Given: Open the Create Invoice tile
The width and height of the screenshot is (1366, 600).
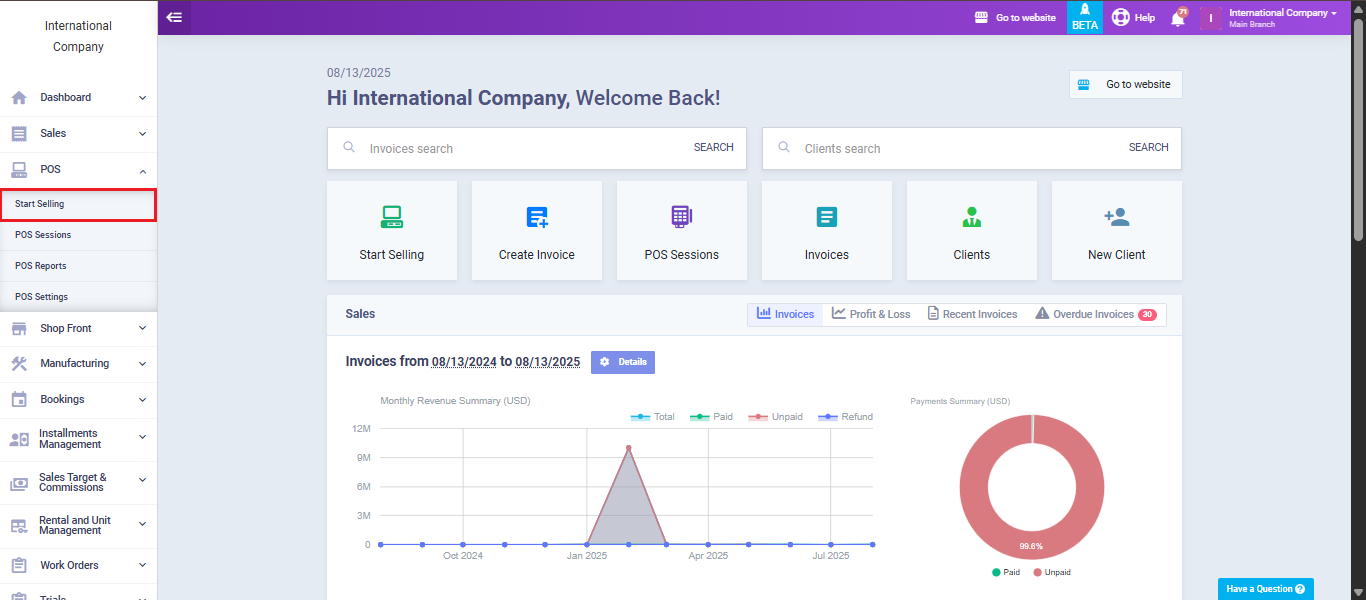Looking at the screenshot, I should point(537,231).
